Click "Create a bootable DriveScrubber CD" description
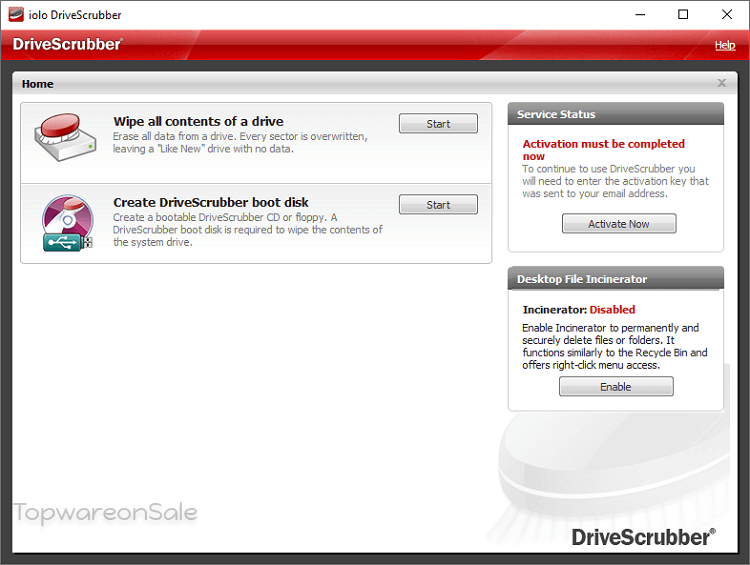The height and width of the screenshot is (565, 750). click(248, 230)
